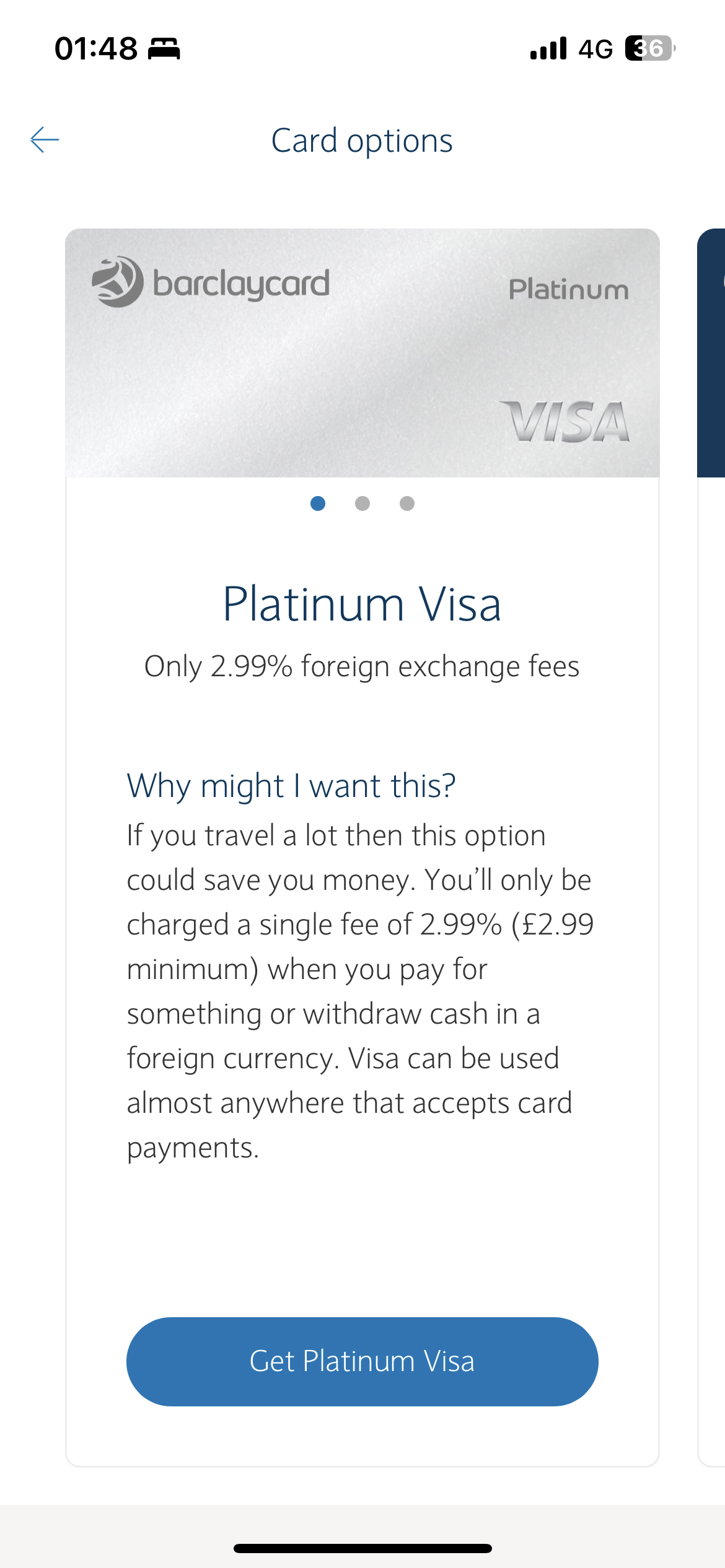Tap the Card options header title
The image size is (725, 1568).
362,141
